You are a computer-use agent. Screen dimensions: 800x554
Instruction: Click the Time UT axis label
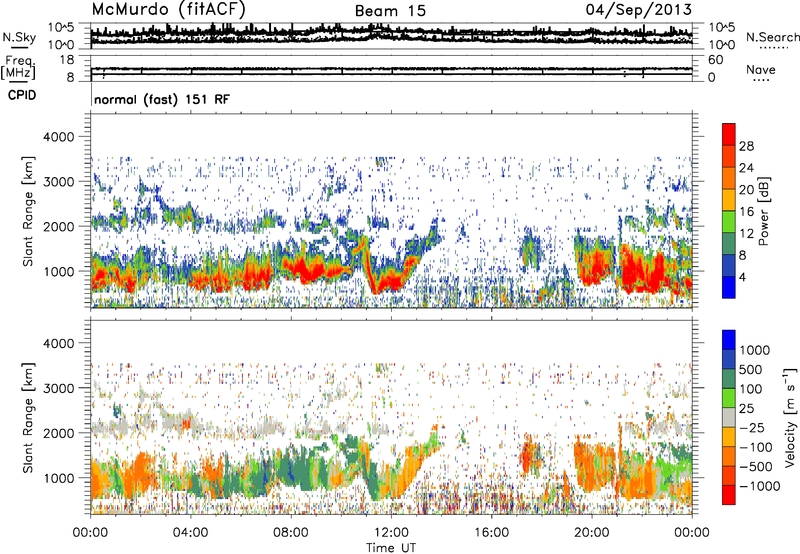391,548
